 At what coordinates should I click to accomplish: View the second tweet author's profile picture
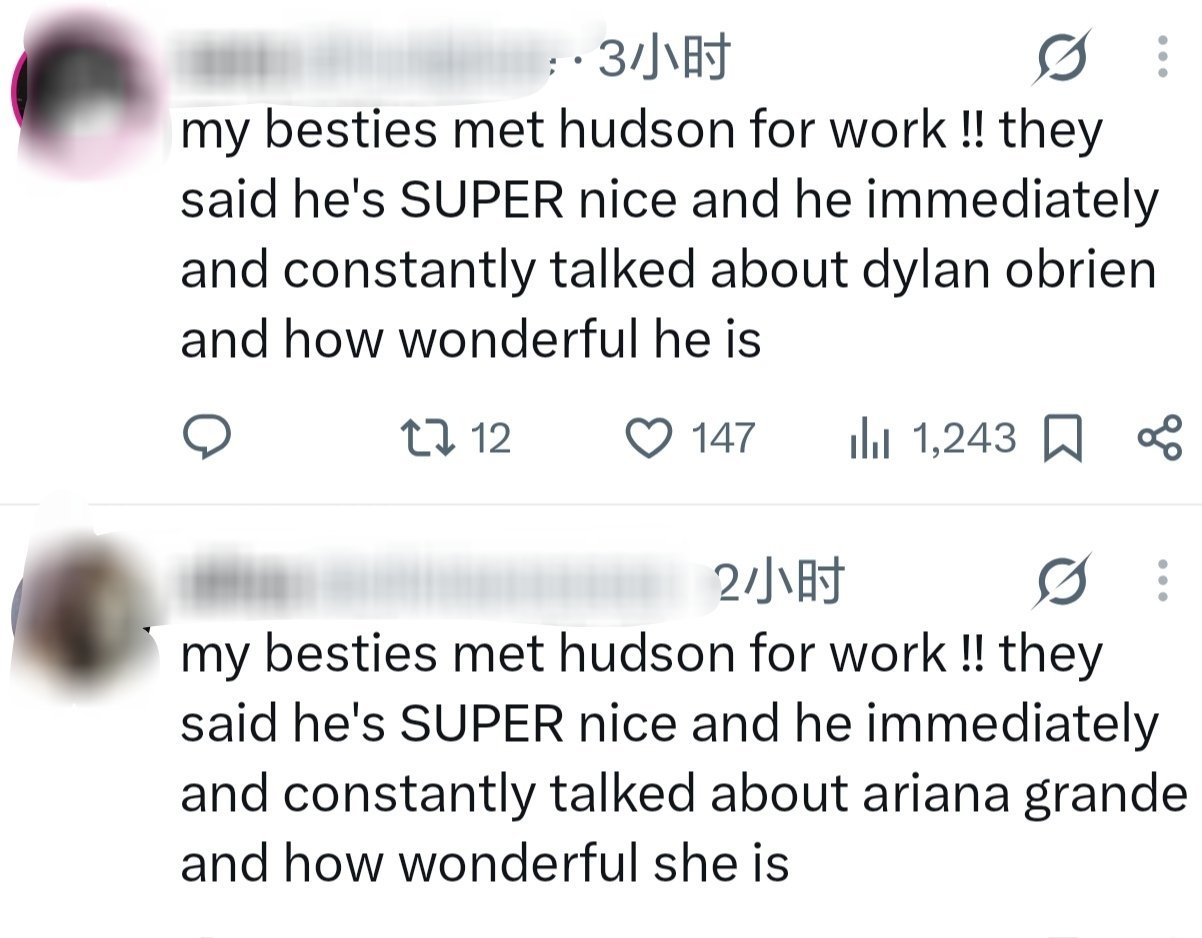[85, 615]
